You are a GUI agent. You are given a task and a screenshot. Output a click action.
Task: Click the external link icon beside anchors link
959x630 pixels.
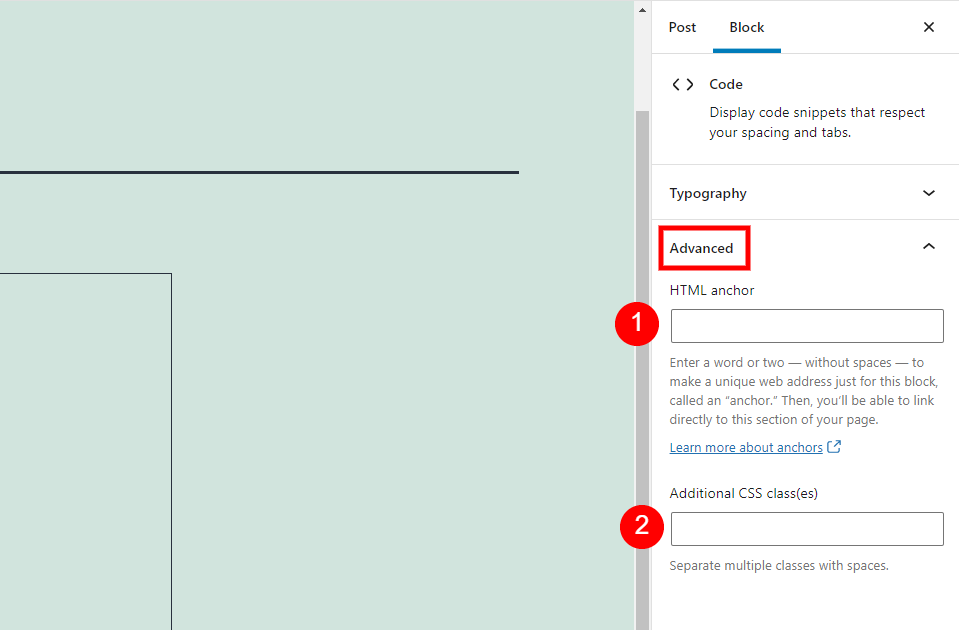(834, 447)
